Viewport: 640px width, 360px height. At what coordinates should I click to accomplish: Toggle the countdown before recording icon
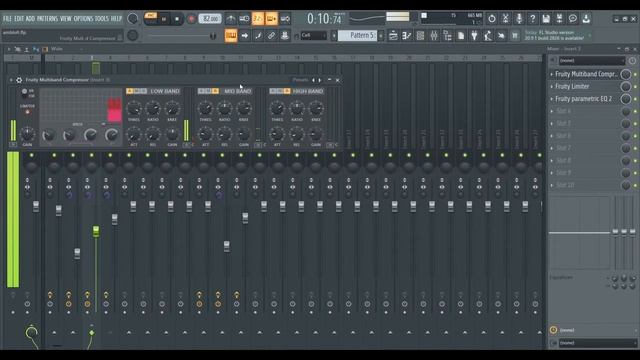point(258,19)
